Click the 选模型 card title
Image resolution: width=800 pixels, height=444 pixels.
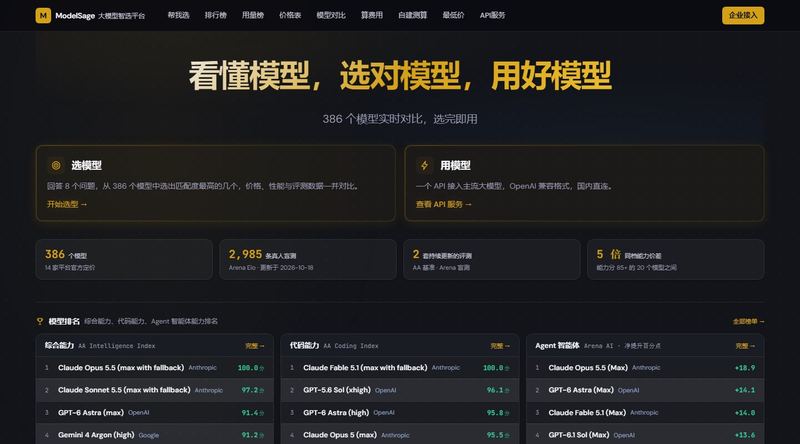86,165
